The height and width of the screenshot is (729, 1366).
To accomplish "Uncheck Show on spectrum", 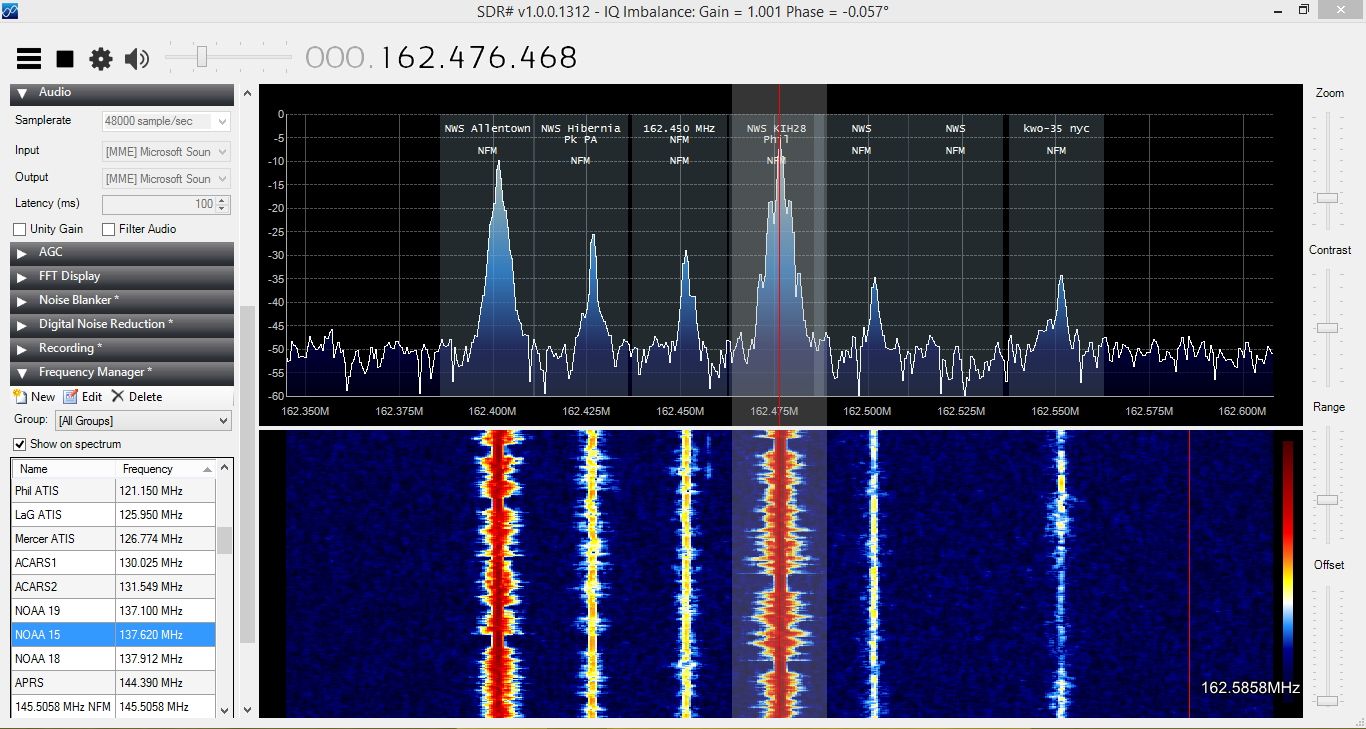I will pos(20,444).
